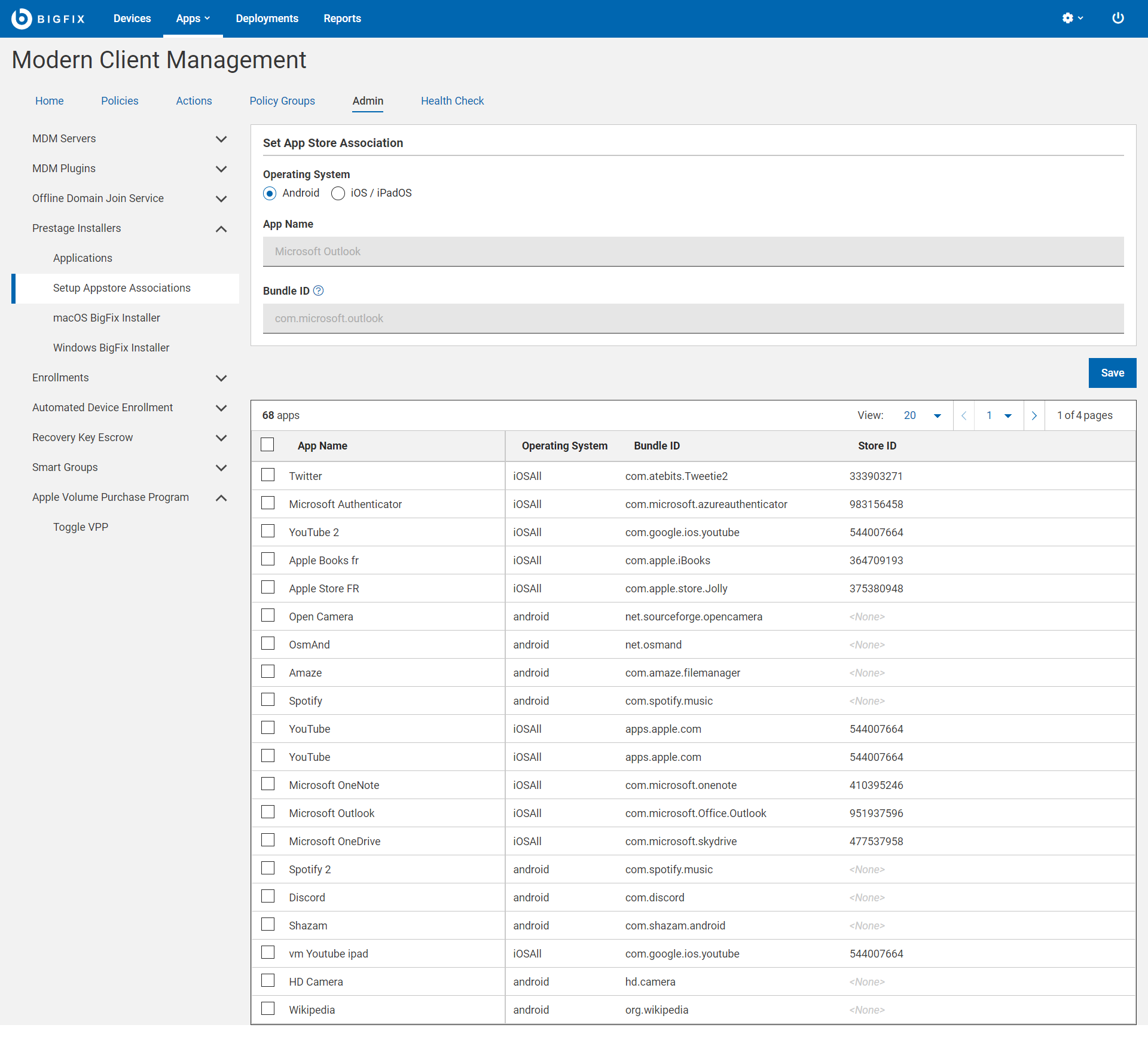Toggle the select-all apps checkbox

pos(268,445)
